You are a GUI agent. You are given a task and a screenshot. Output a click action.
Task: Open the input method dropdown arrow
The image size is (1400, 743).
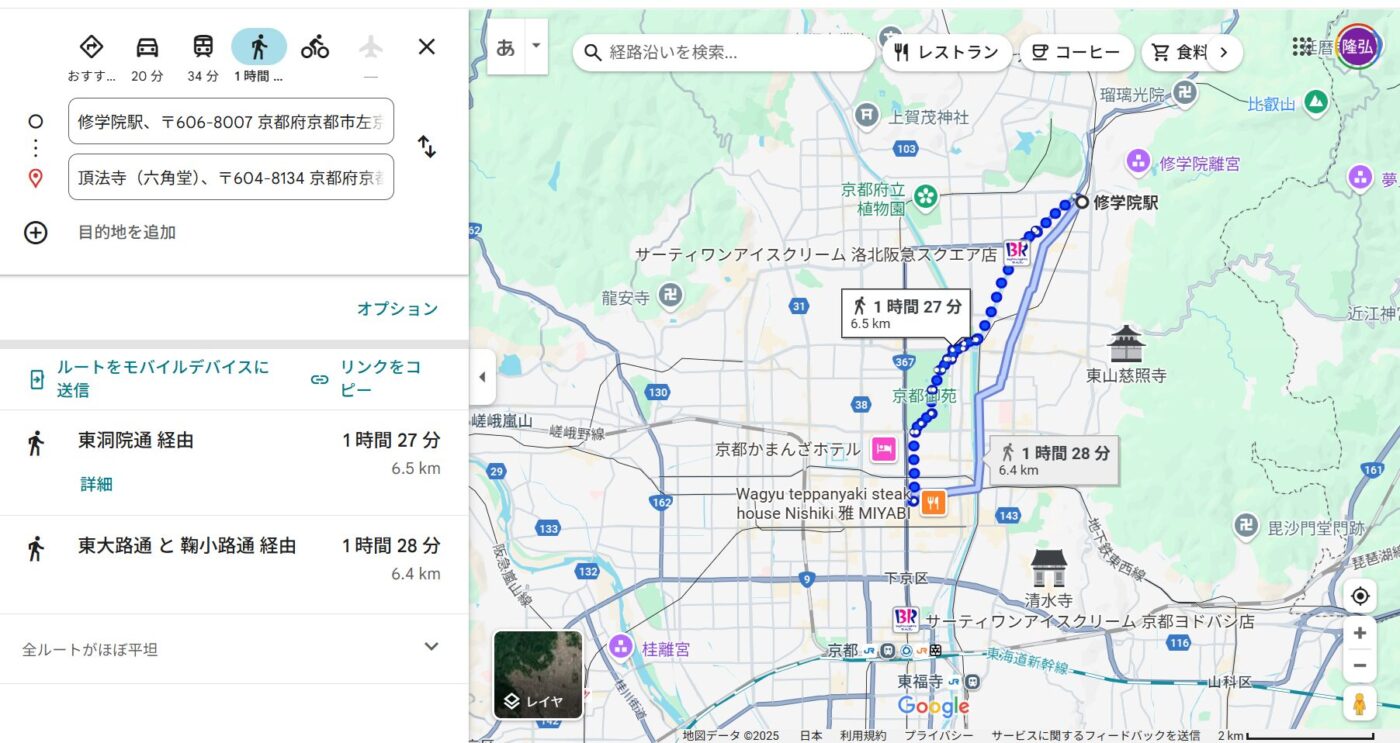[536, 46]
